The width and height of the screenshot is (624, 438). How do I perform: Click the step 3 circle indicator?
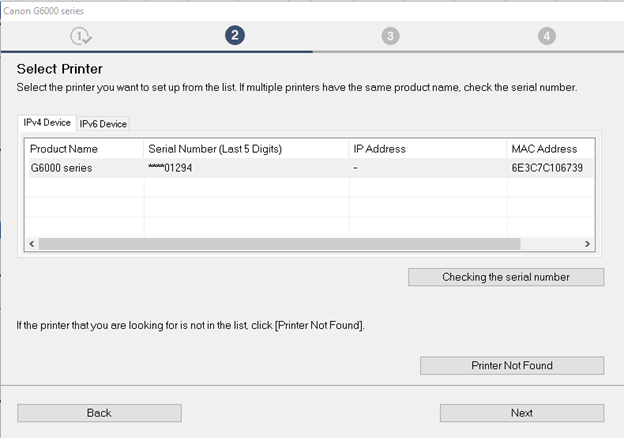(x=390, y=36)
